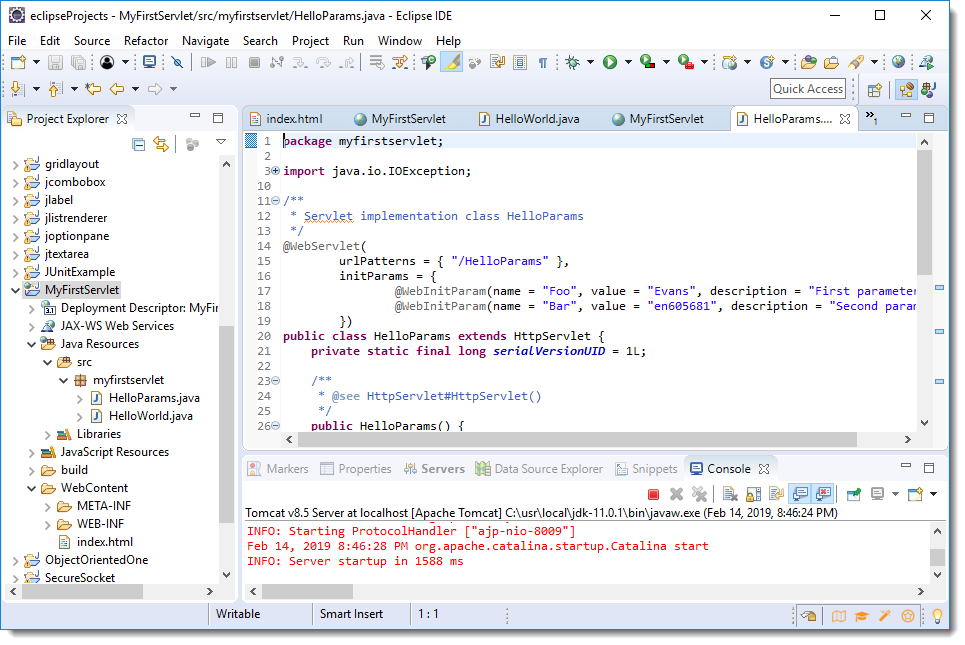Select HelloParams.java in Project Explorer
Screen dimensions: 965x645
154,398
